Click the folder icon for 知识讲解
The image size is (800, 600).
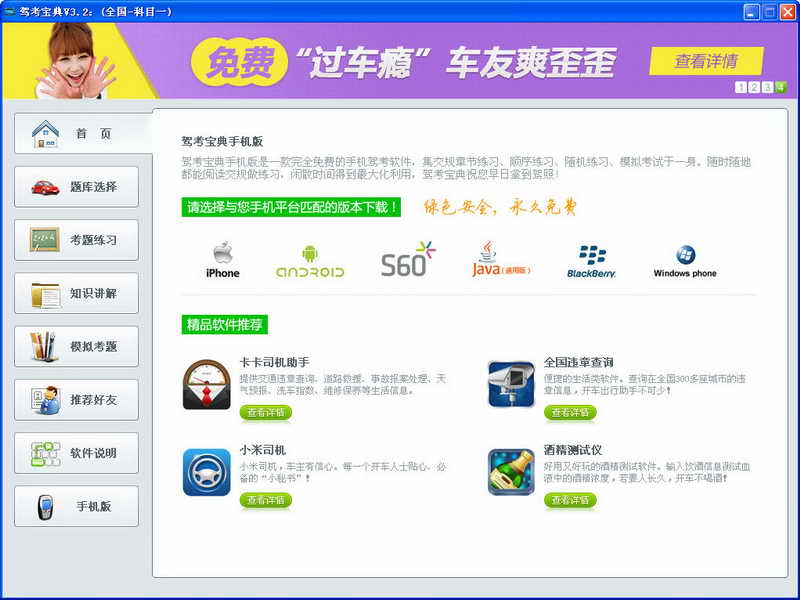tap(45, 294)
